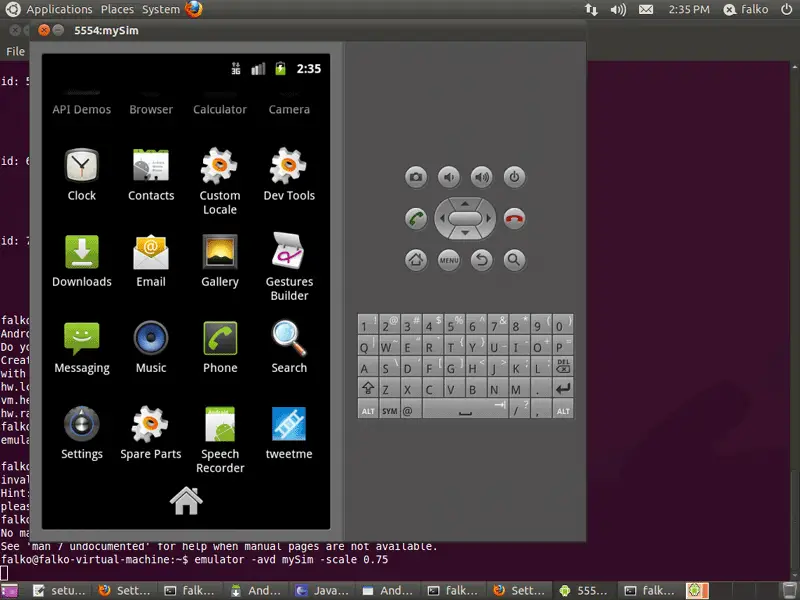Click the emulator Home hardware button
Screen dimensions: 800x600
pyautogui.click(x=416, y=260)
